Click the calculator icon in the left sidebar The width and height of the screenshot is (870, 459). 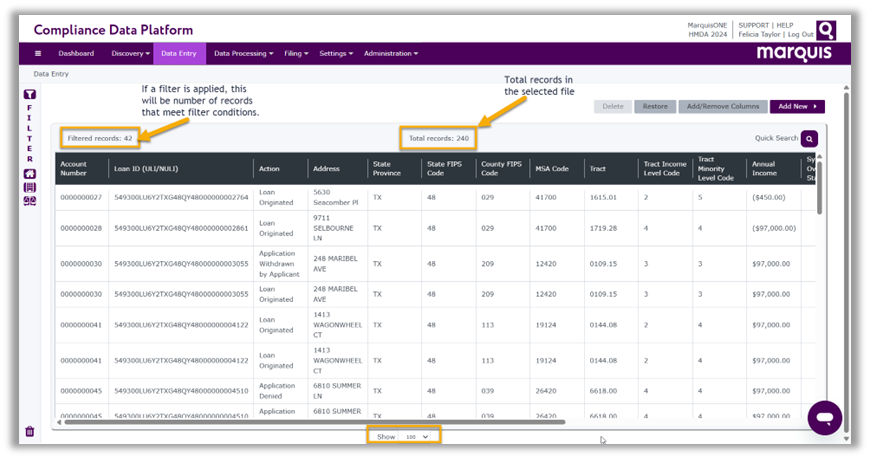(x=29, y=187)
